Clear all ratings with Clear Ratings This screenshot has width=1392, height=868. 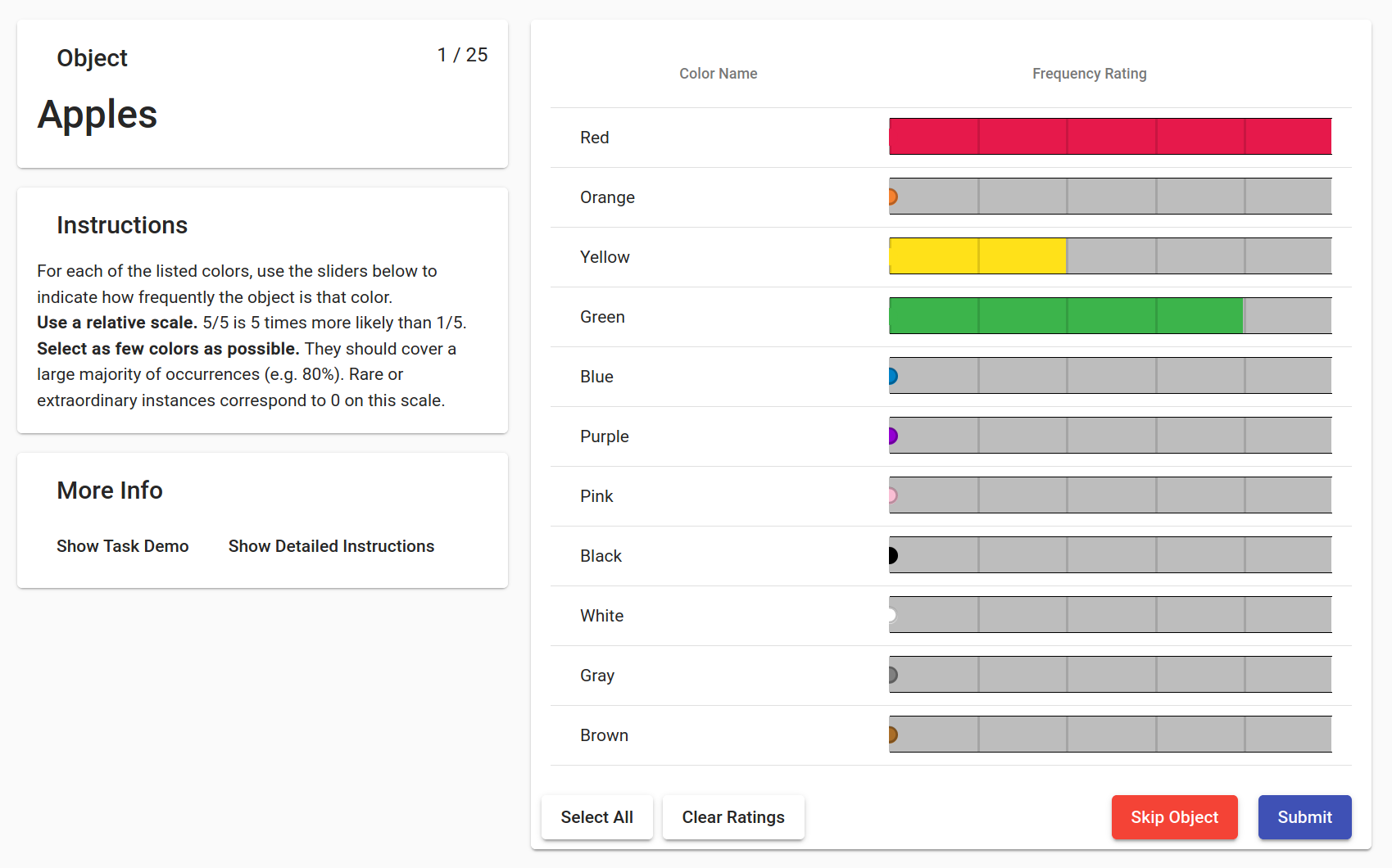point(733,817)
